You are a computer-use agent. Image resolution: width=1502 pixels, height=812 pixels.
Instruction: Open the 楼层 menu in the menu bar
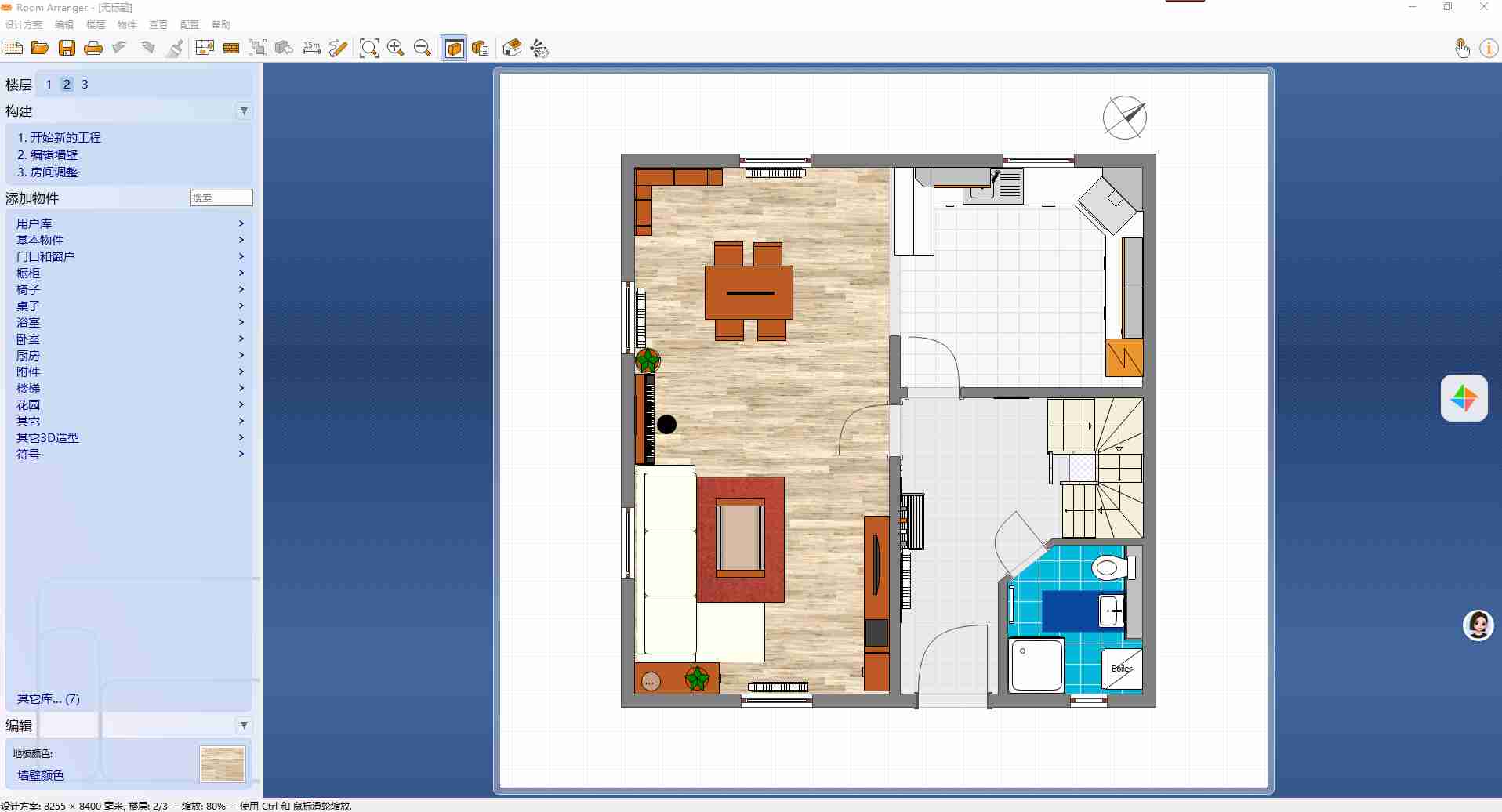click(96, 25)
